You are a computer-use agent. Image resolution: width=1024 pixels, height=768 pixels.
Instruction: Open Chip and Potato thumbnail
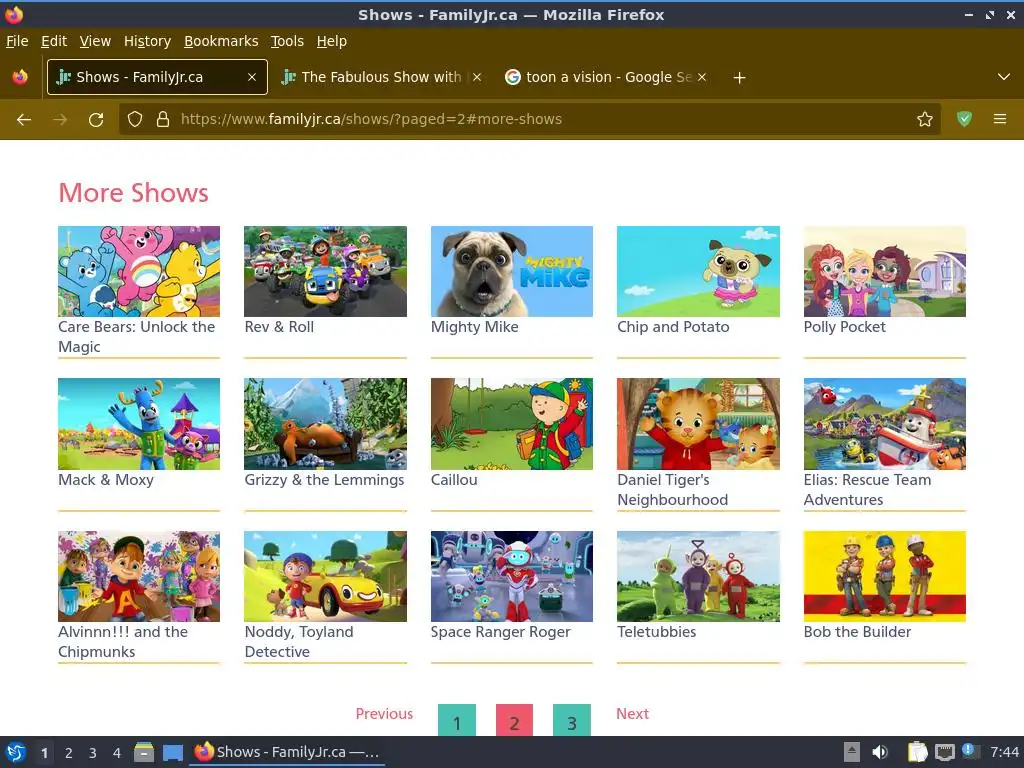tap(698, 272)
